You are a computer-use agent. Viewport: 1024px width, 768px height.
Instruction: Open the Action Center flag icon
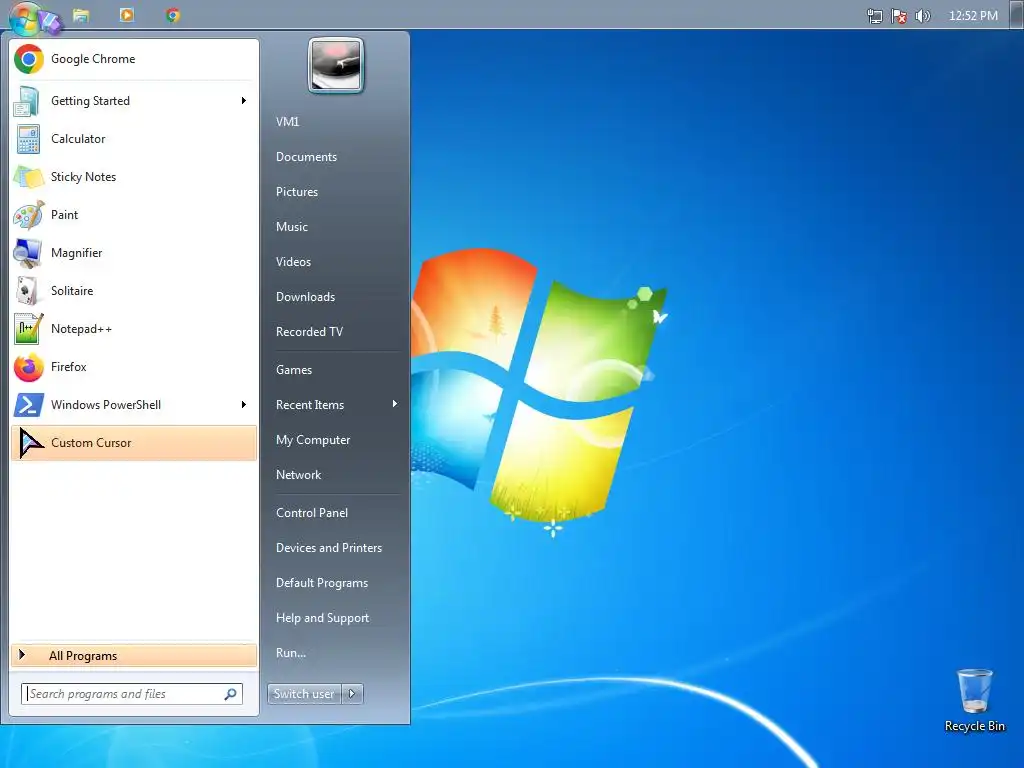point(899,16)
